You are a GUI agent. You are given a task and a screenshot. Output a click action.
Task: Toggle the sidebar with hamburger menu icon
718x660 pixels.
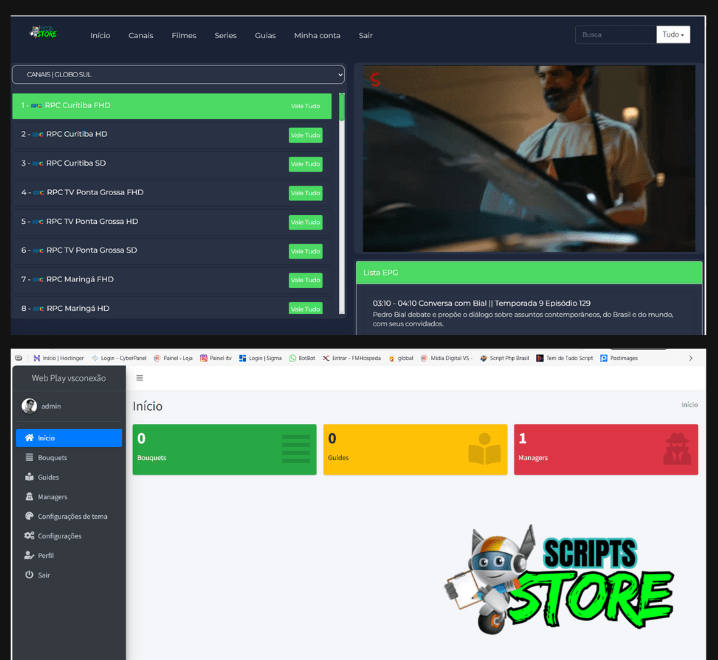tap(139, 378)
